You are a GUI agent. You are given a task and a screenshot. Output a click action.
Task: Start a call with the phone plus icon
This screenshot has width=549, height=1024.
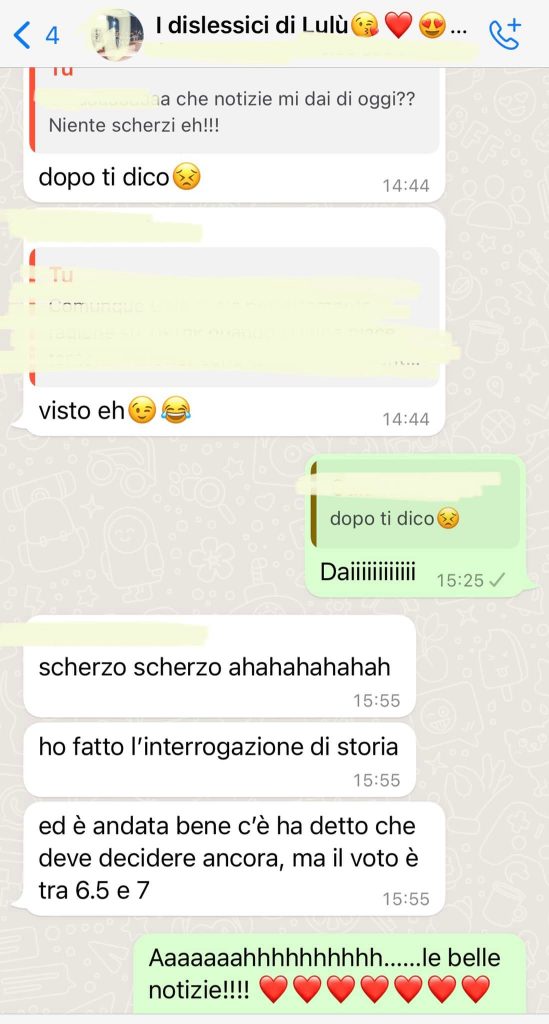(x=505, y=33)
